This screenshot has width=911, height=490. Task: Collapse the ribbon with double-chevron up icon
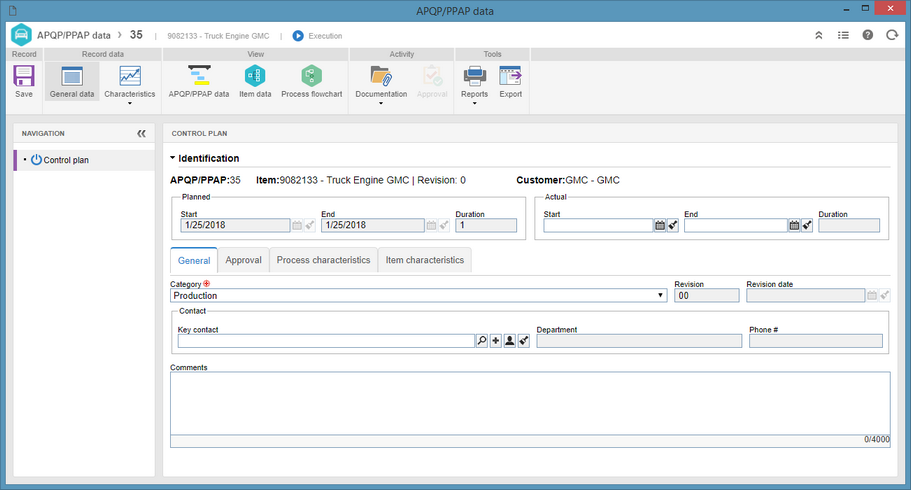coord(819,35)
